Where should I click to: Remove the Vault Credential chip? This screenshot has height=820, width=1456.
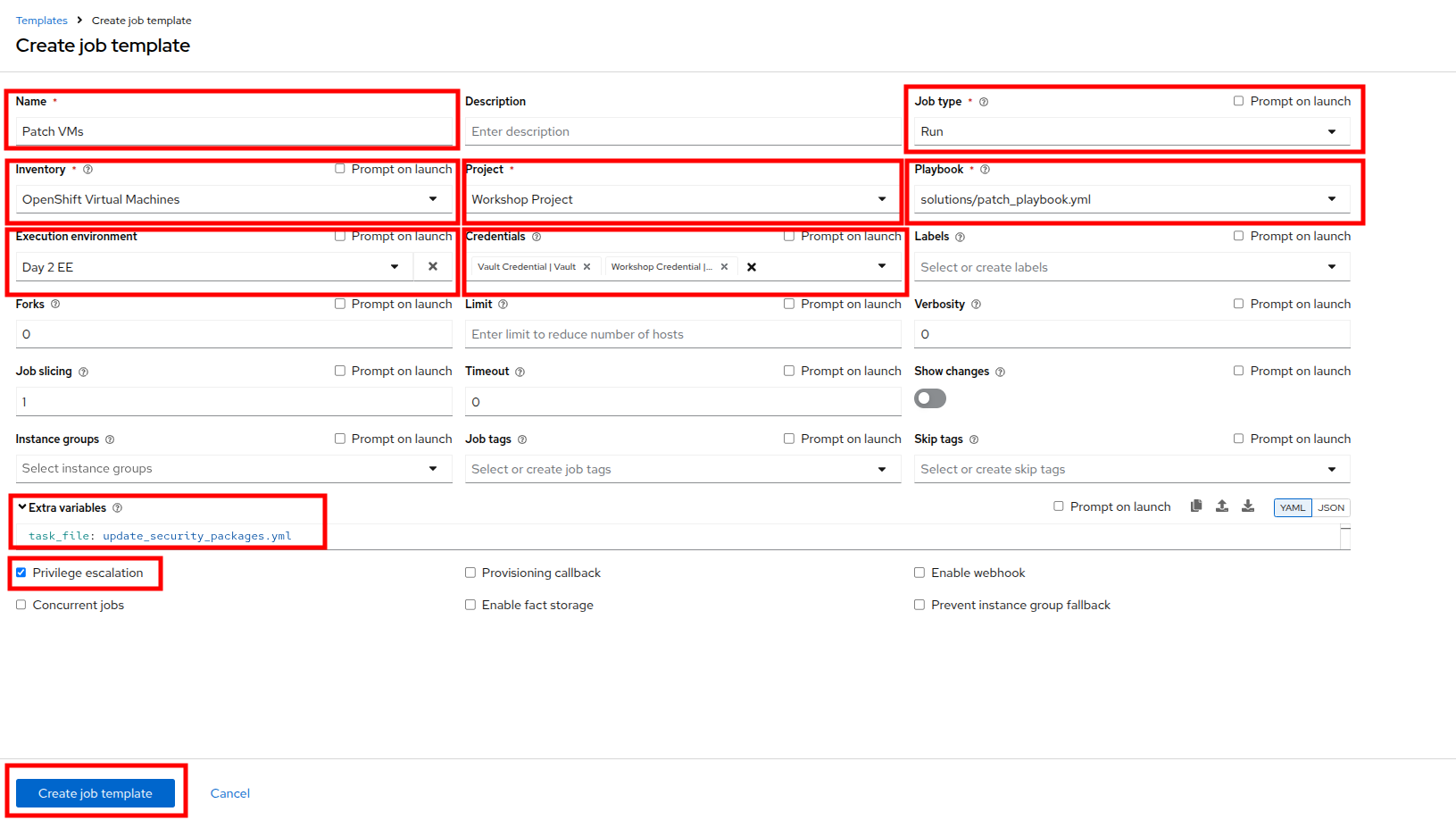point(587,267)
